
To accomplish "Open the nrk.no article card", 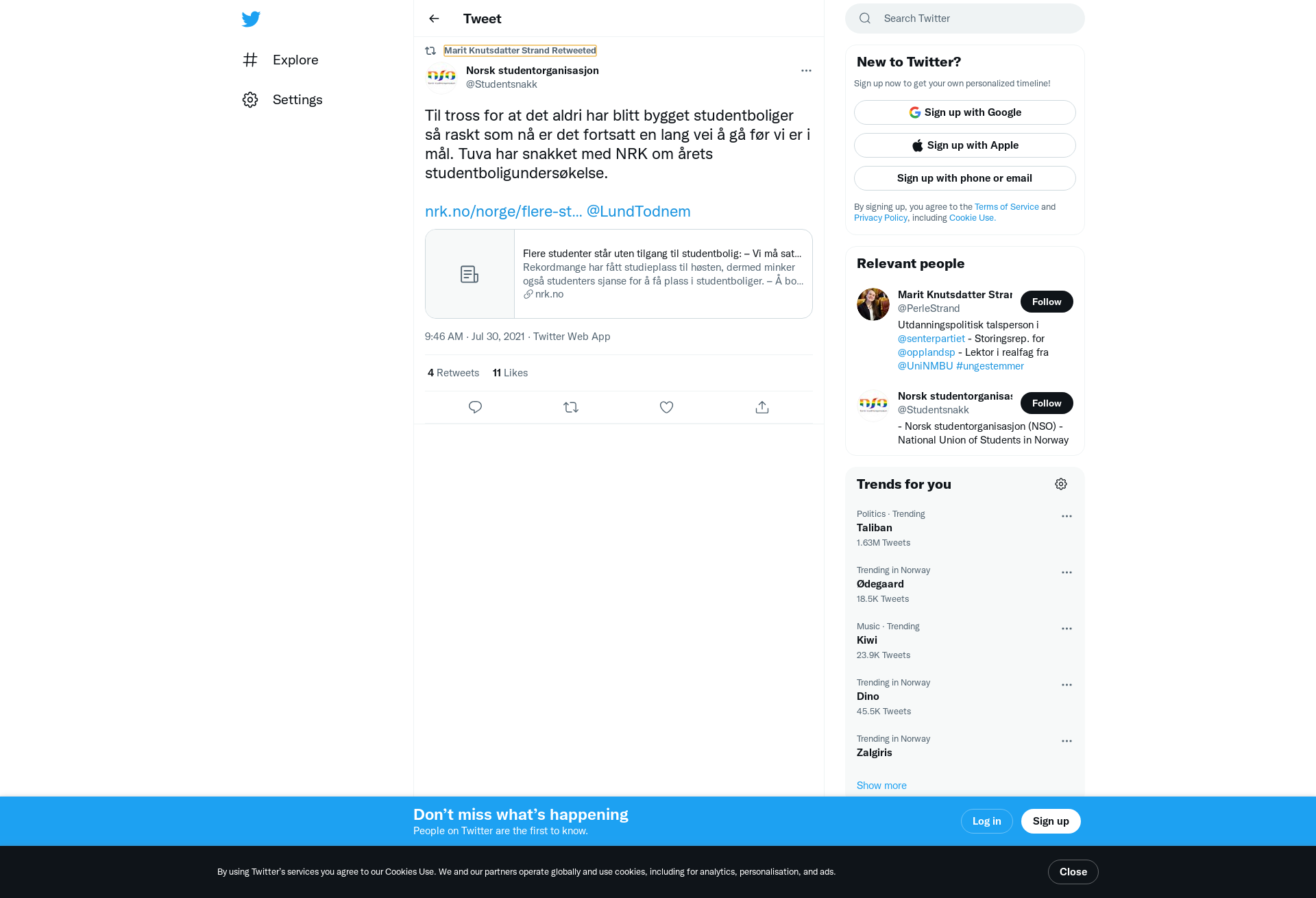I will 618,274.
